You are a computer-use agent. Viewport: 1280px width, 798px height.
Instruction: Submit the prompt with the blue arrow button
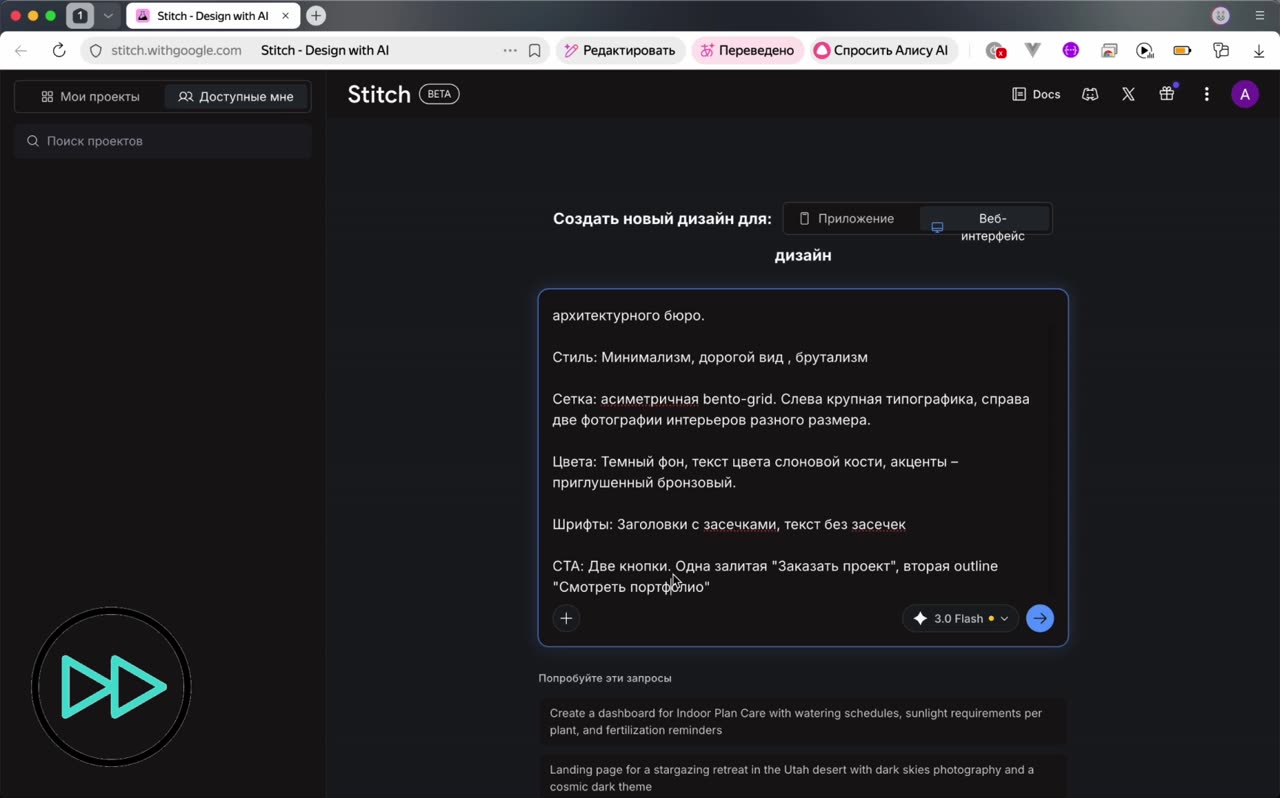[x=1040, y=618]
